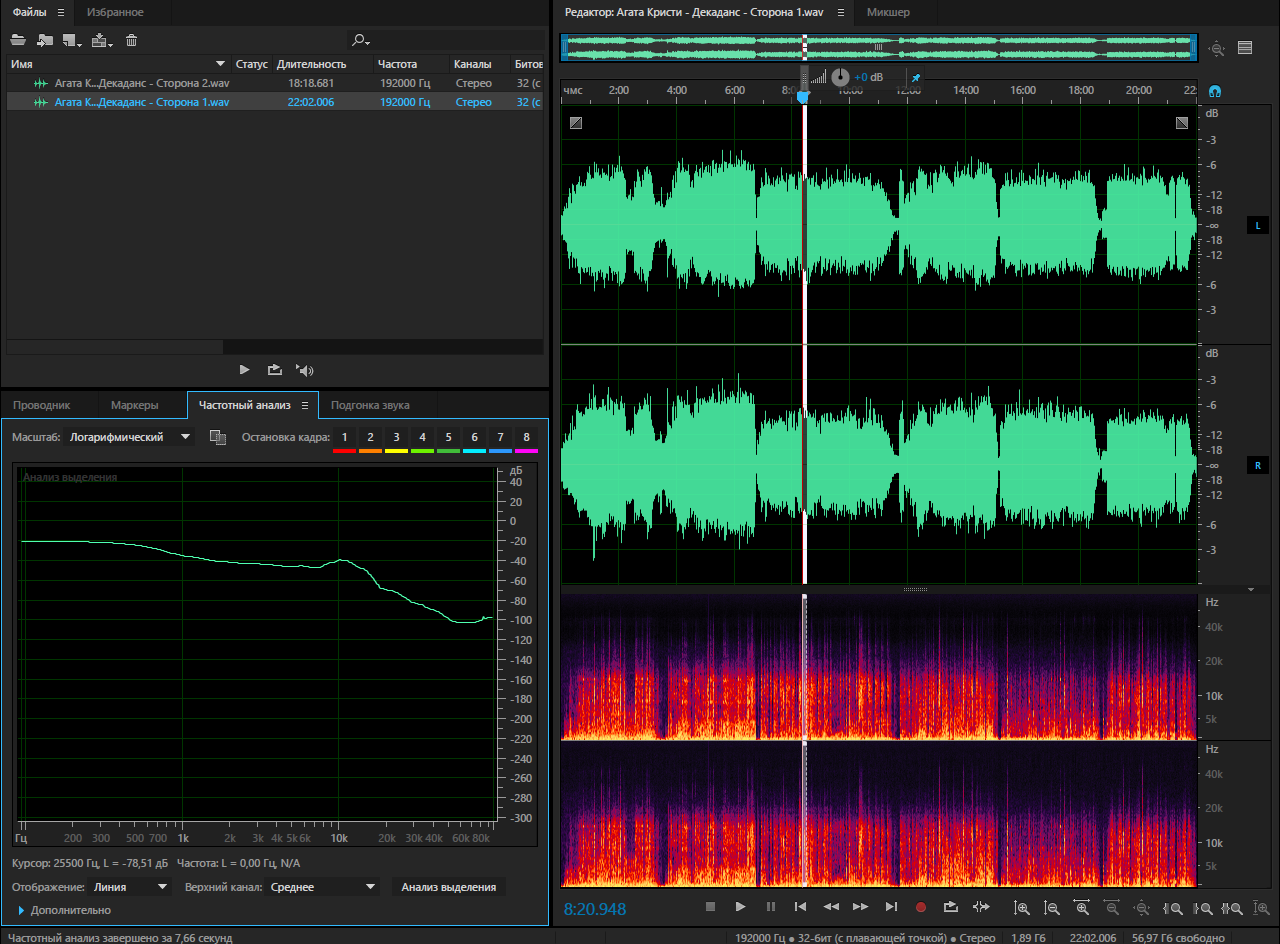Viewport: 1280px width, 944px height.
Task: Toggle autoplay speaker icon in Files panel
Action: coord(304,370)
